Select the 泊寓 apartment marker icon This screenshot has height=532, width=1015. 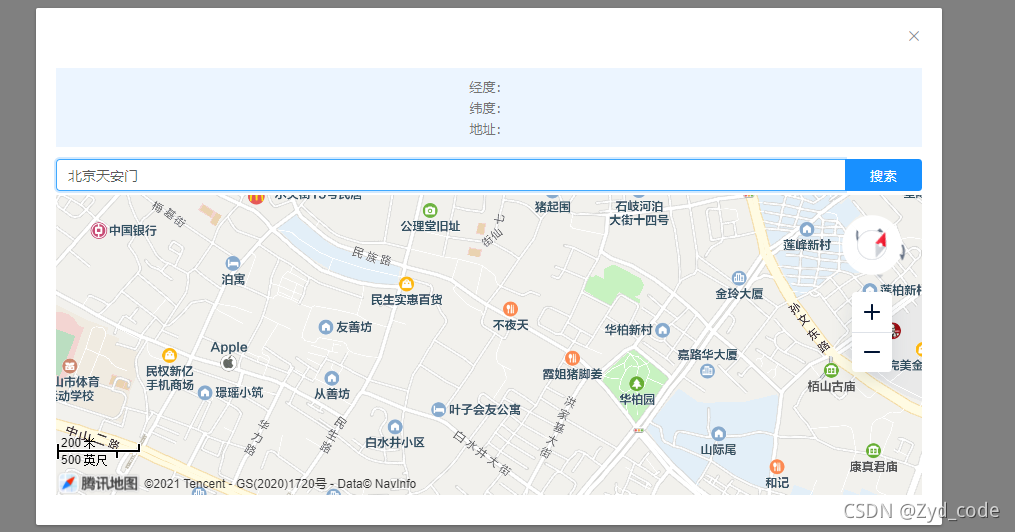coord(233,263)
